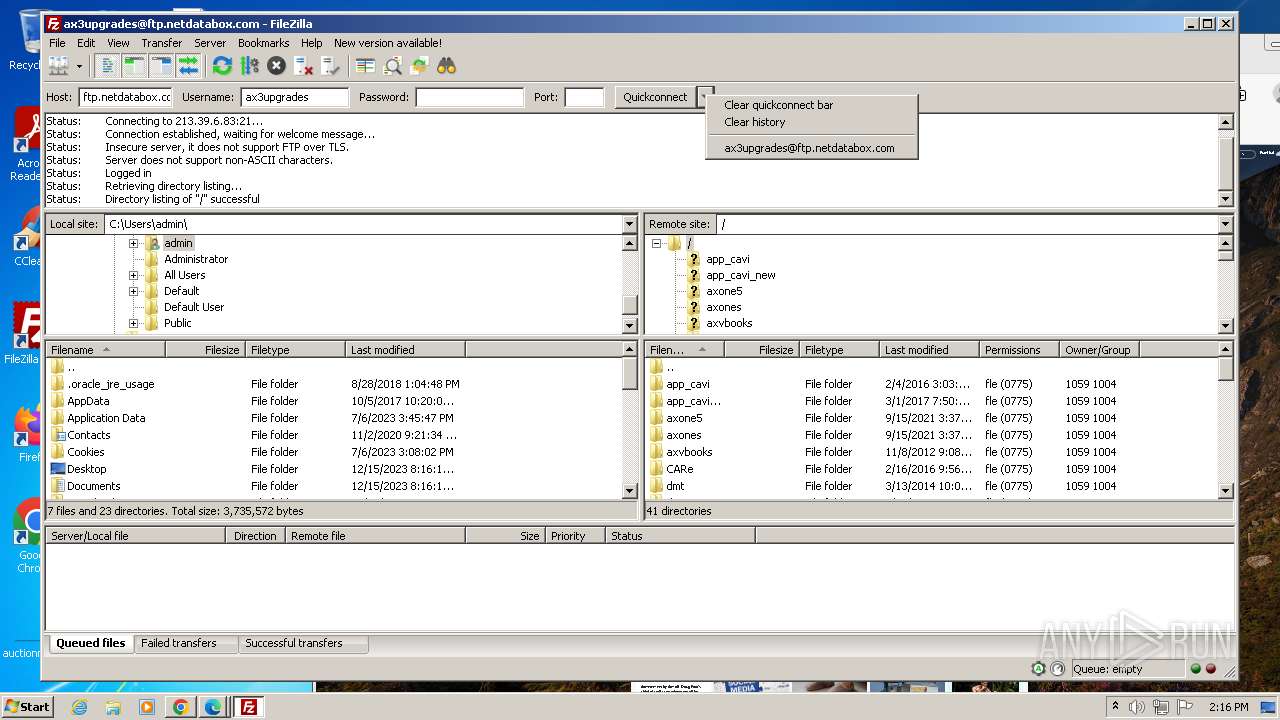
Task: Open the Remote site path dropdown
Action: (1226, 224)
